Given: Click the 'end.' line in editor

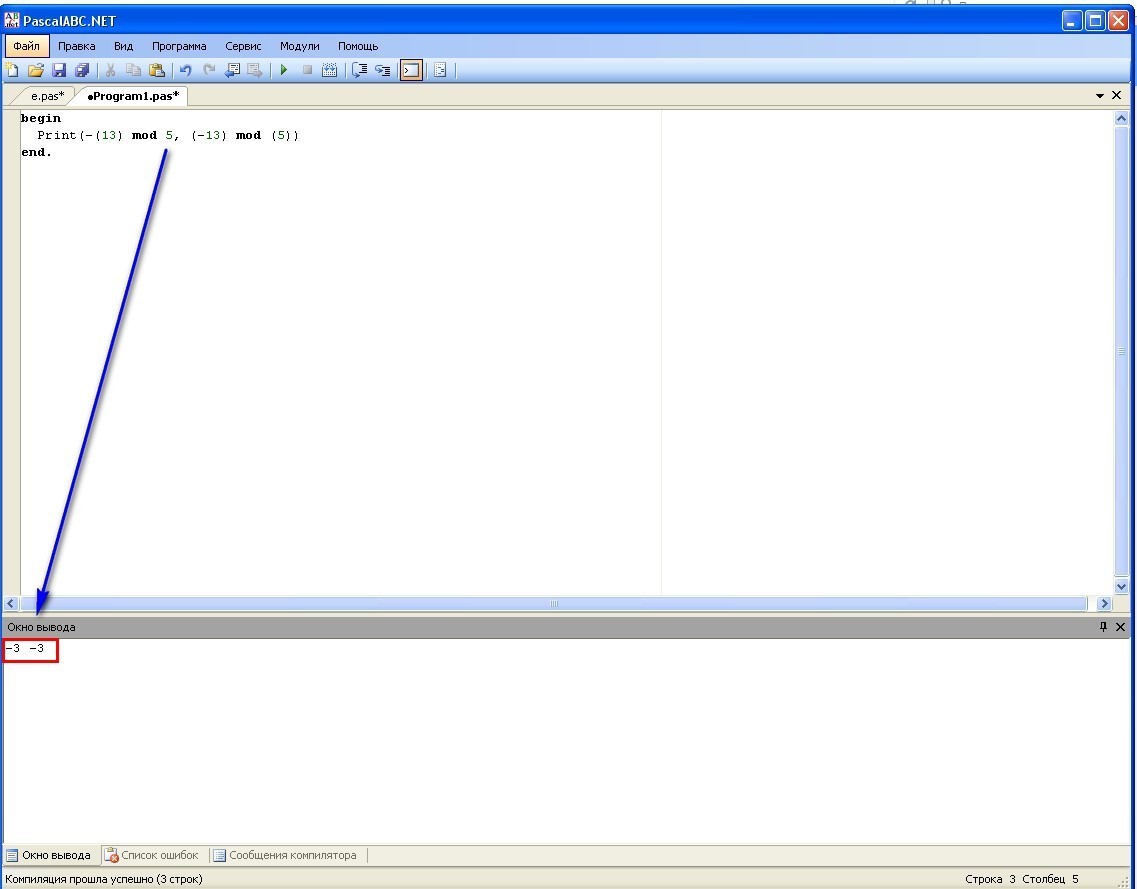Looking at the screenshot, I should pos(36,152).
